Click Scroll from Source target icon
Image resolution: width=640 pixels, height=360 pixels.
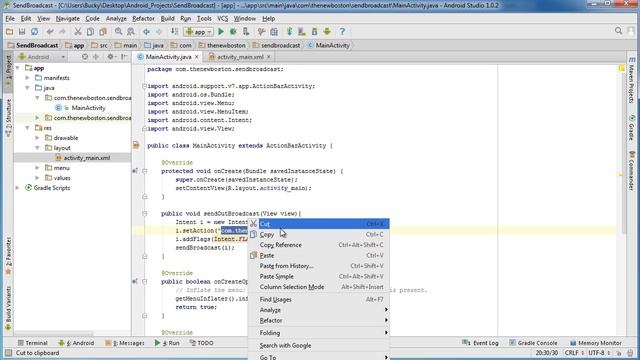pyautogui.click(x=85, y=57)
